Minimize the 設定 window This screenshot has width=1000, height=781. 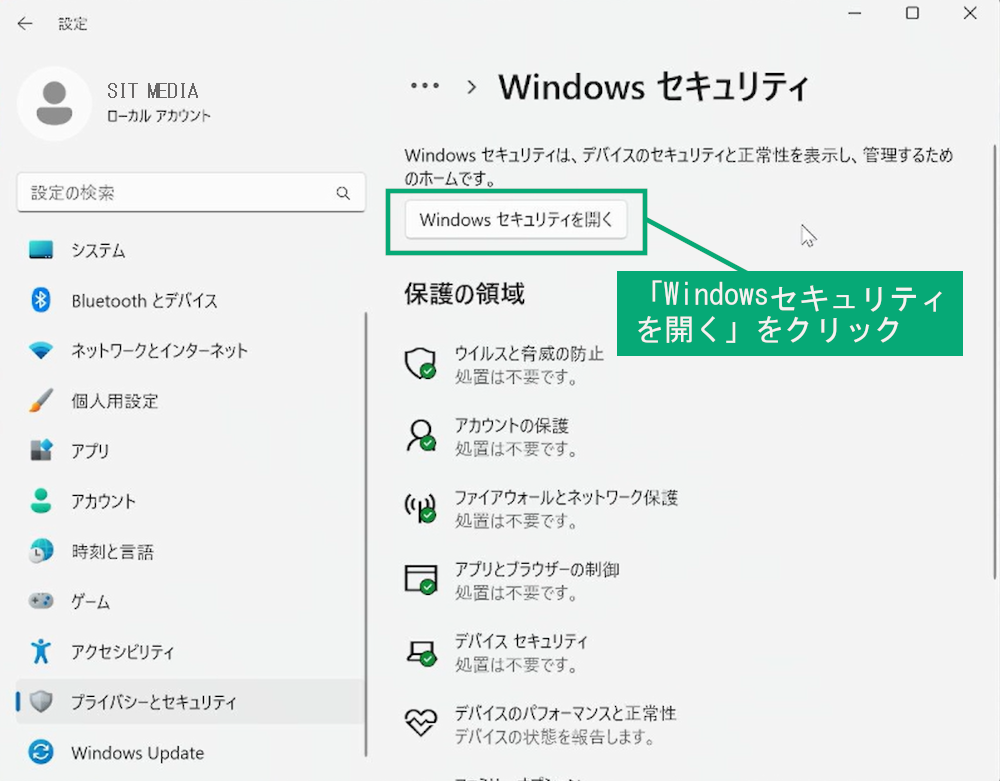[855, 13]
